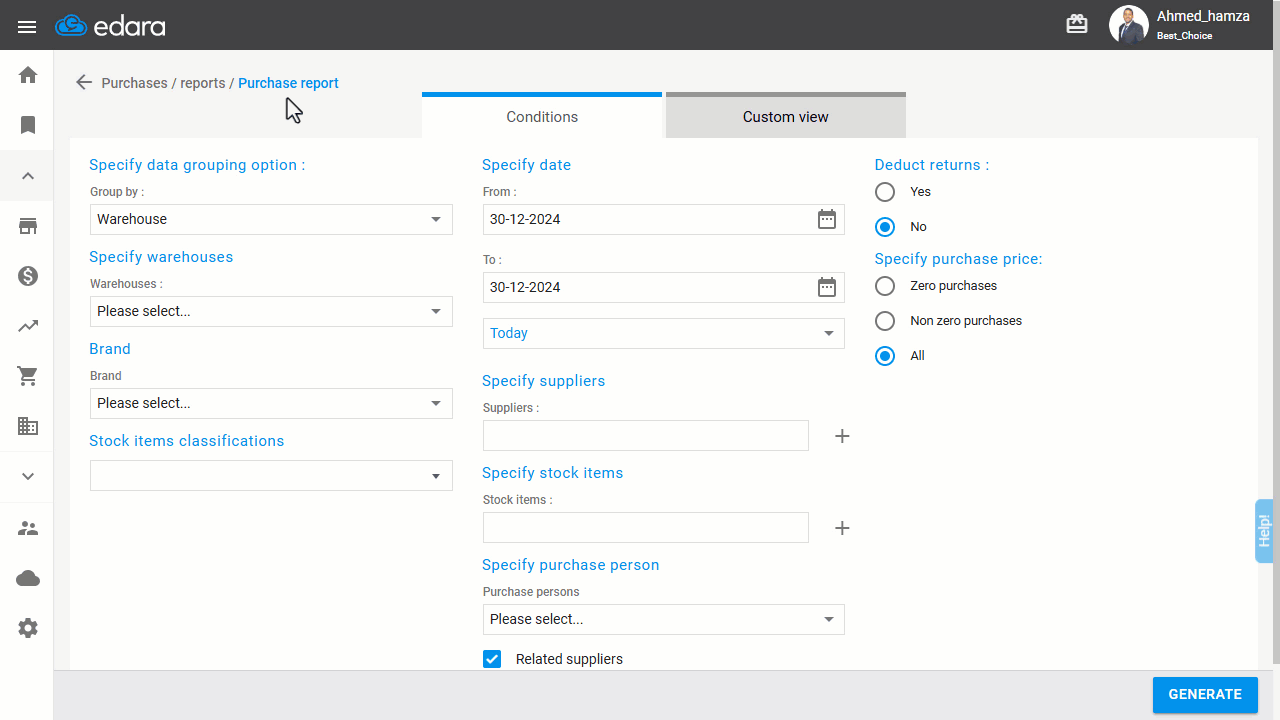Open From date calendar picker

(x=827, y=219)
